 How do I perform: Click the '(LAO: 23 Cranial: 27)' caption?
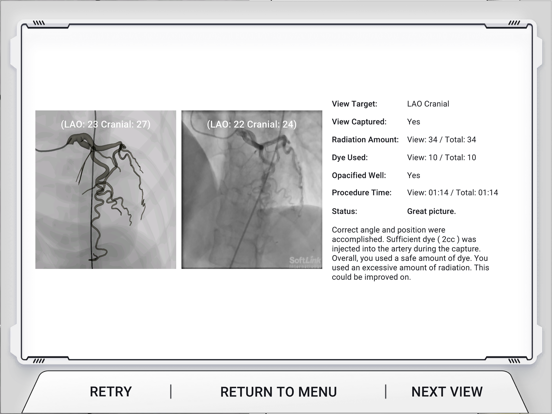pyautogui.click(x=105, y=124)
